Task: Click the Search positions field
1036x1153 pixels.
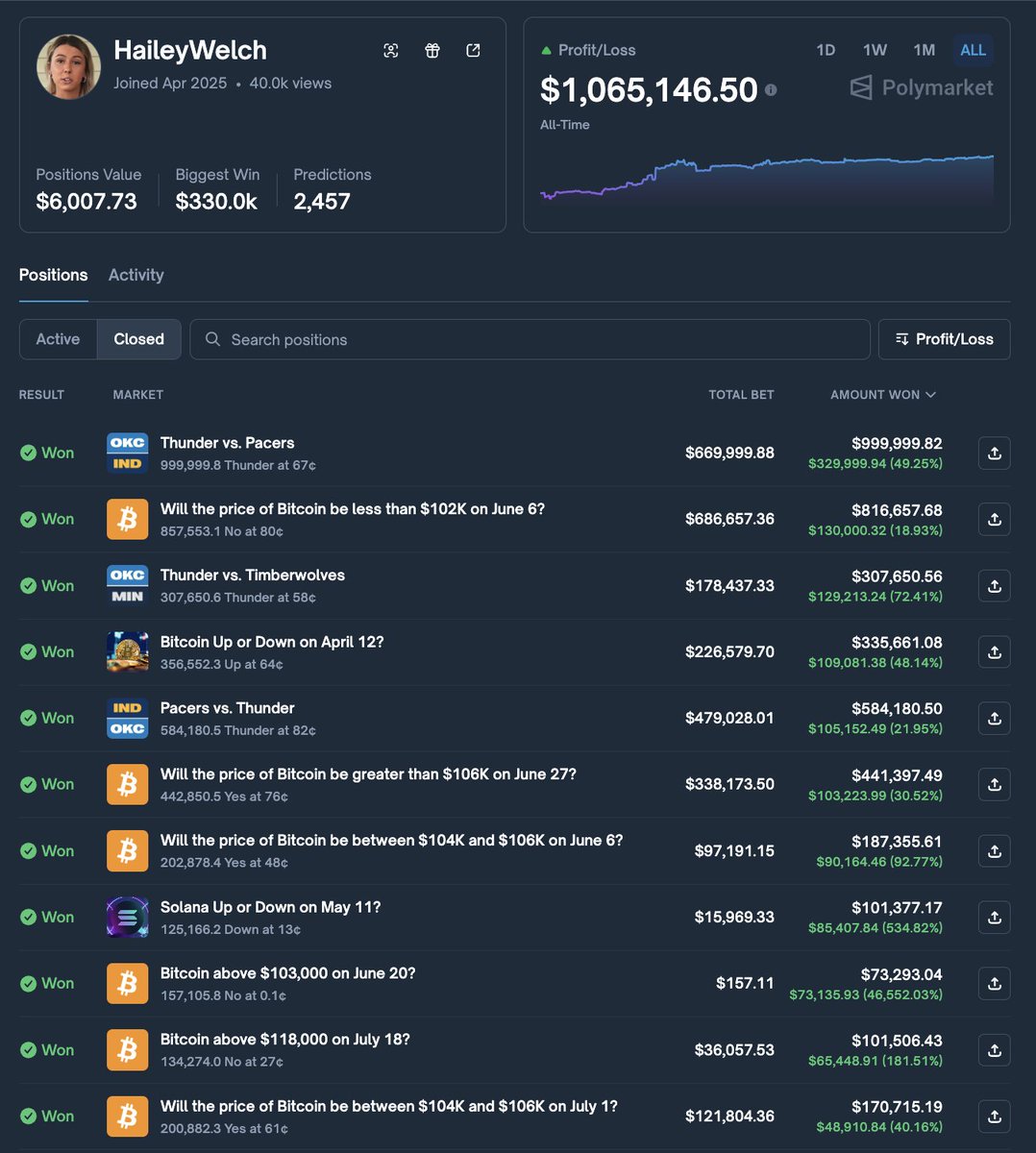Action: pyautogui.click(x=530, y=339)
